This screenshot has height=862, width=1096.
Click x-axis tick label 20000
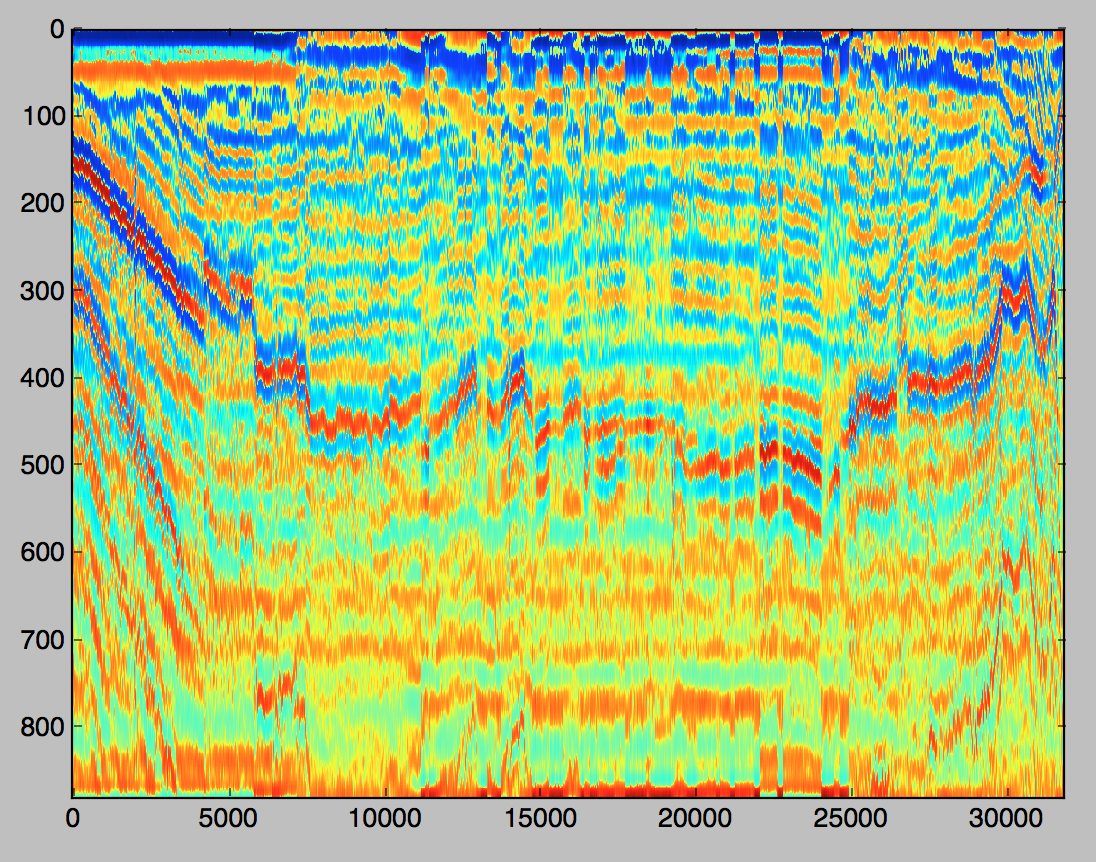coord(695,818)
